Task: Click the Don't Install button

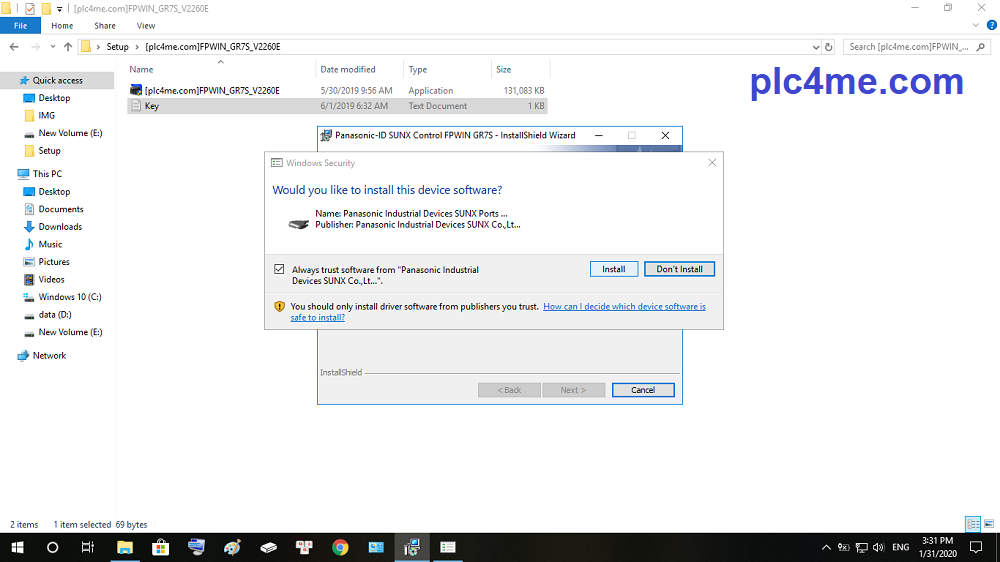Action: pyautogui.click(x=679, y=269)
